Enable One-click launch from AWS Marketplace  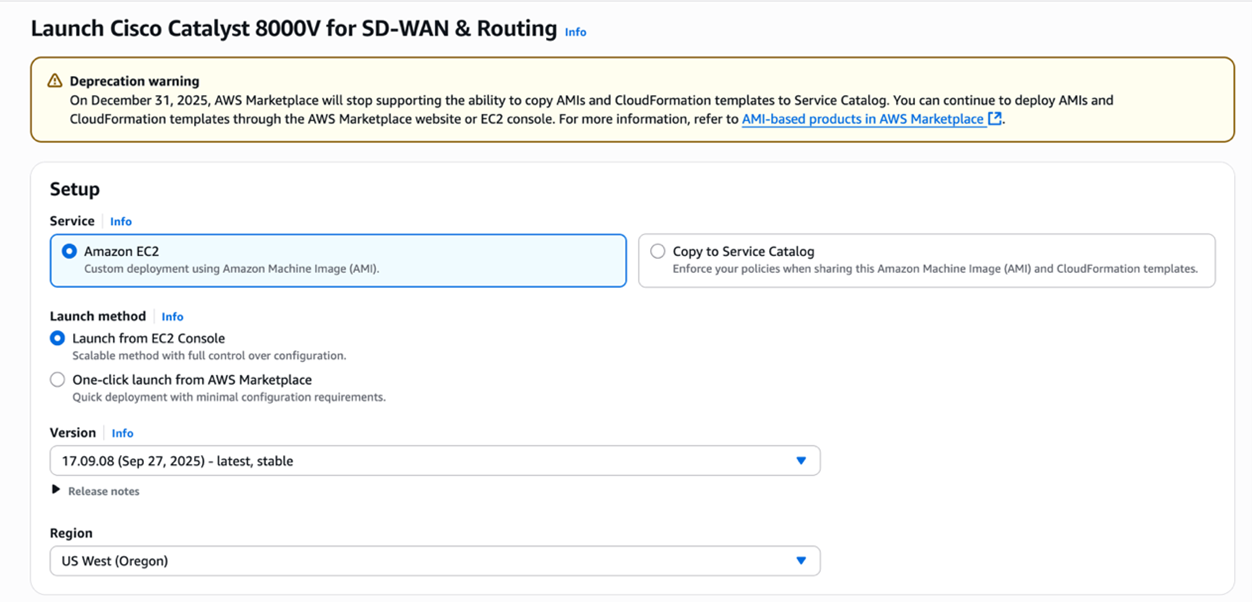(x=58, y=380)
